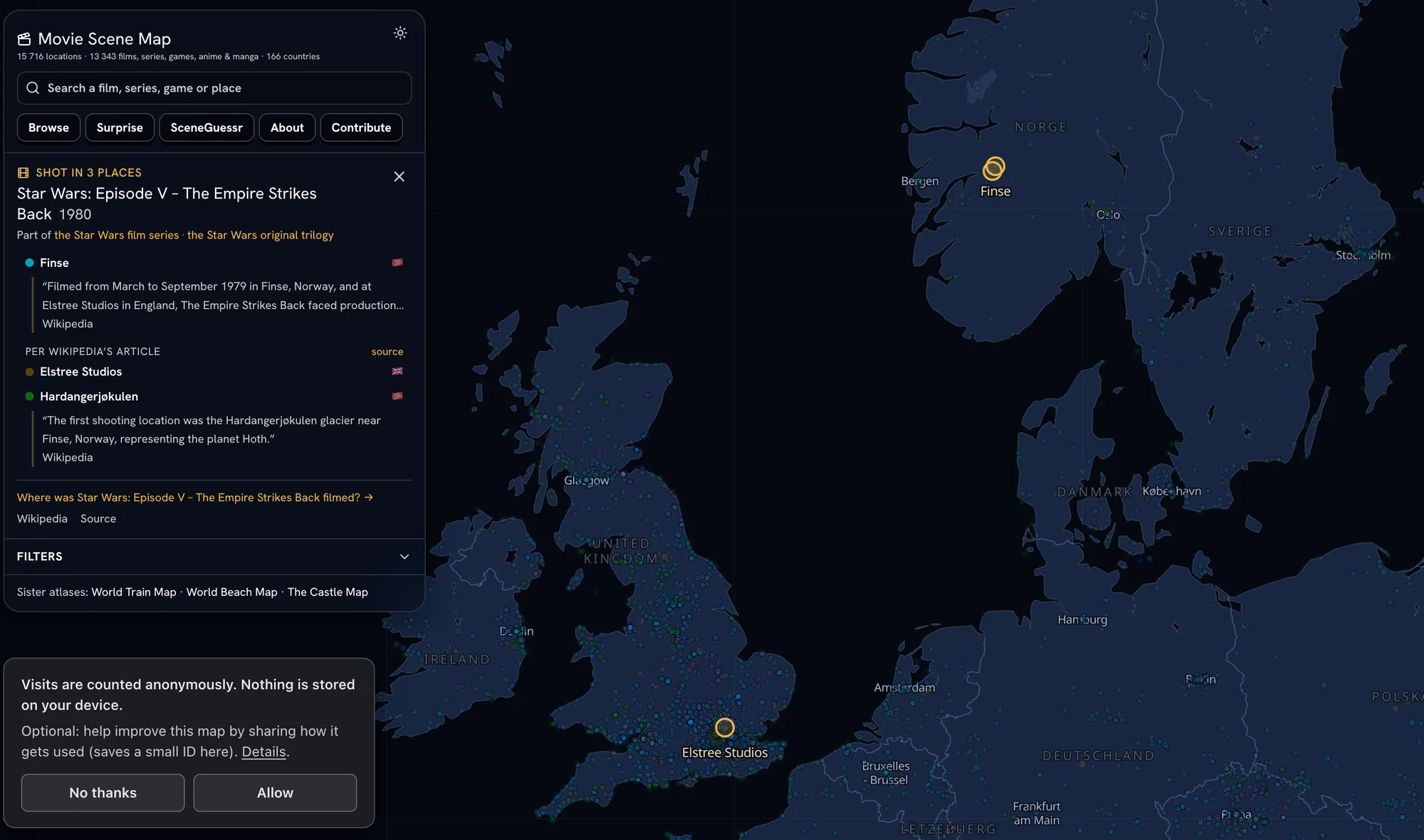Click the Norway flag next to Finse
1424x840 pixels.
pos(397,263)
